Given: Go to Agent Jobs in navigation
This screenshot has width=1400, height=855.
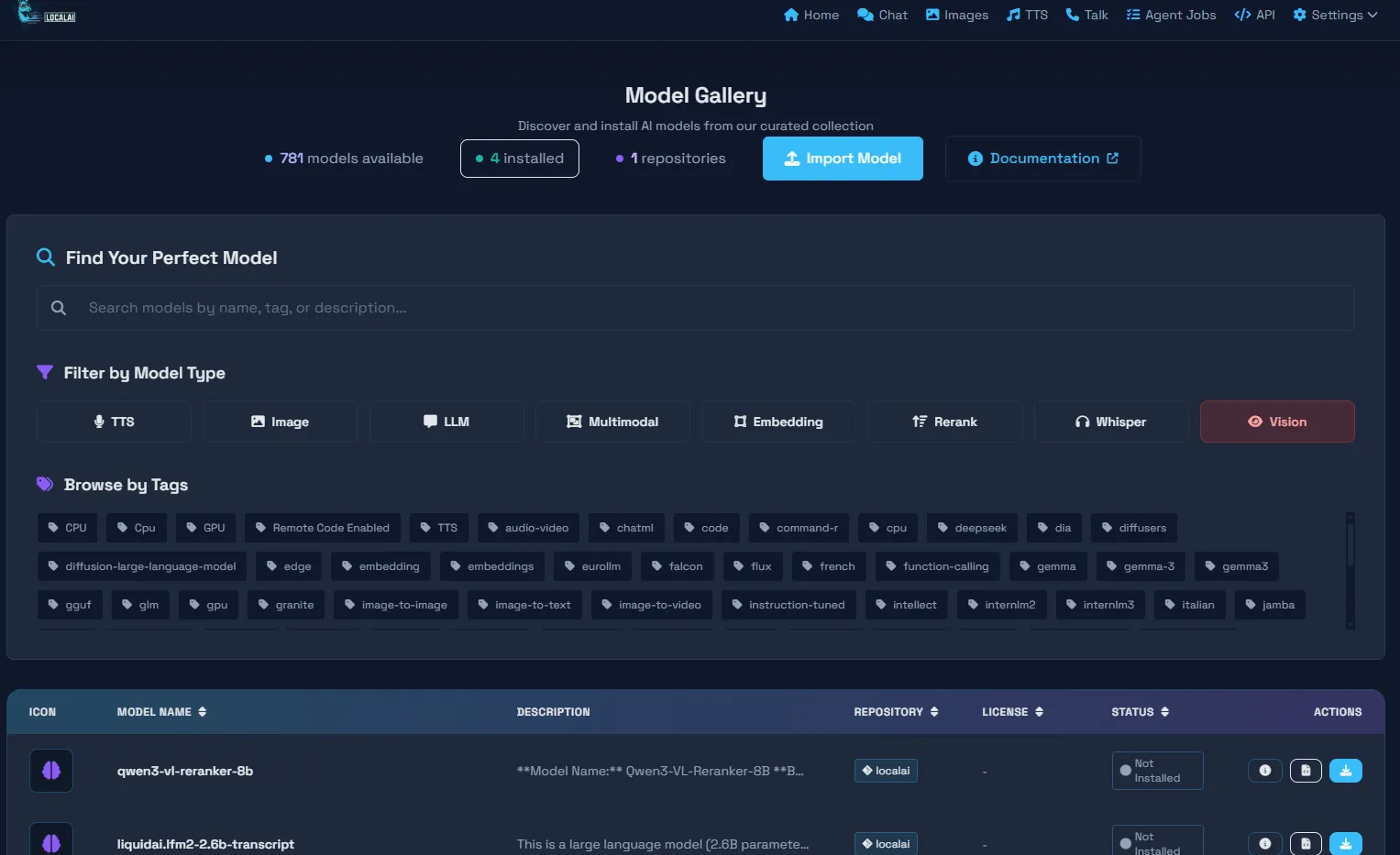Looking at the screenshot, I should click(x=1171, y=15).
